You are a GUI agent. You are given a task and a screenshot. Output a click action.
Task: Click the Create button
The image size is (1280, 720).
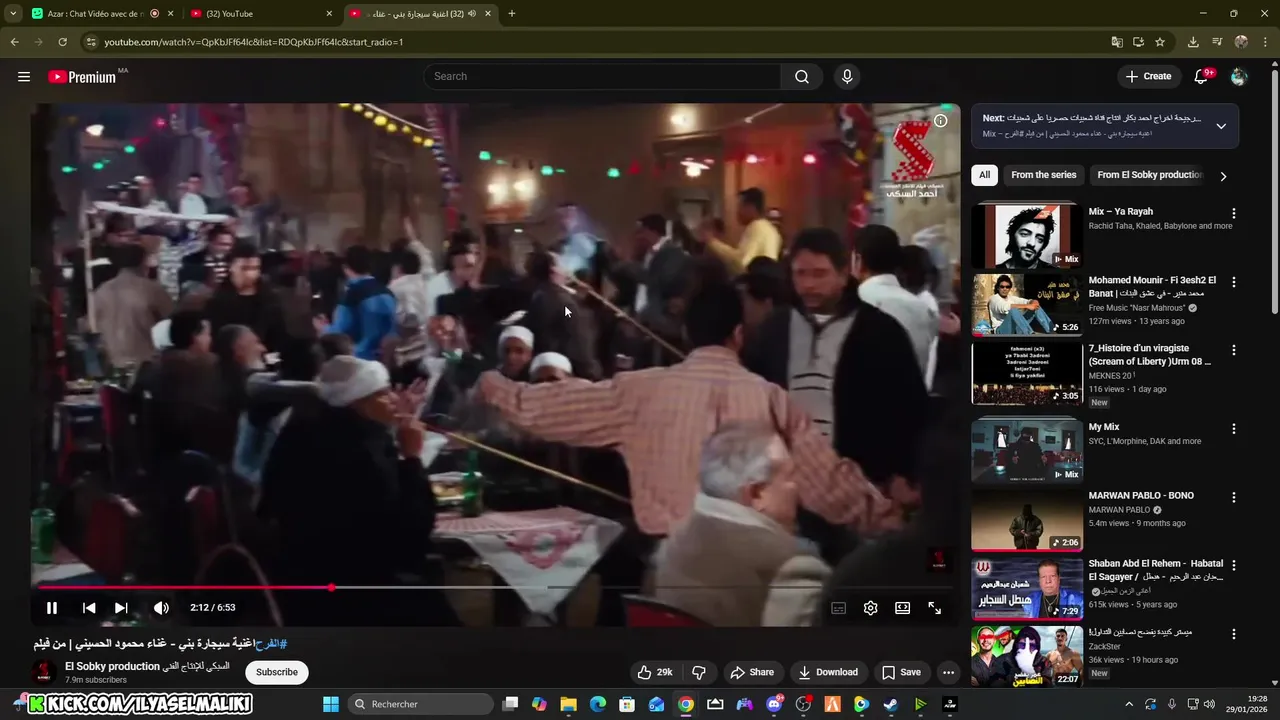click(x=1148, y=77)
